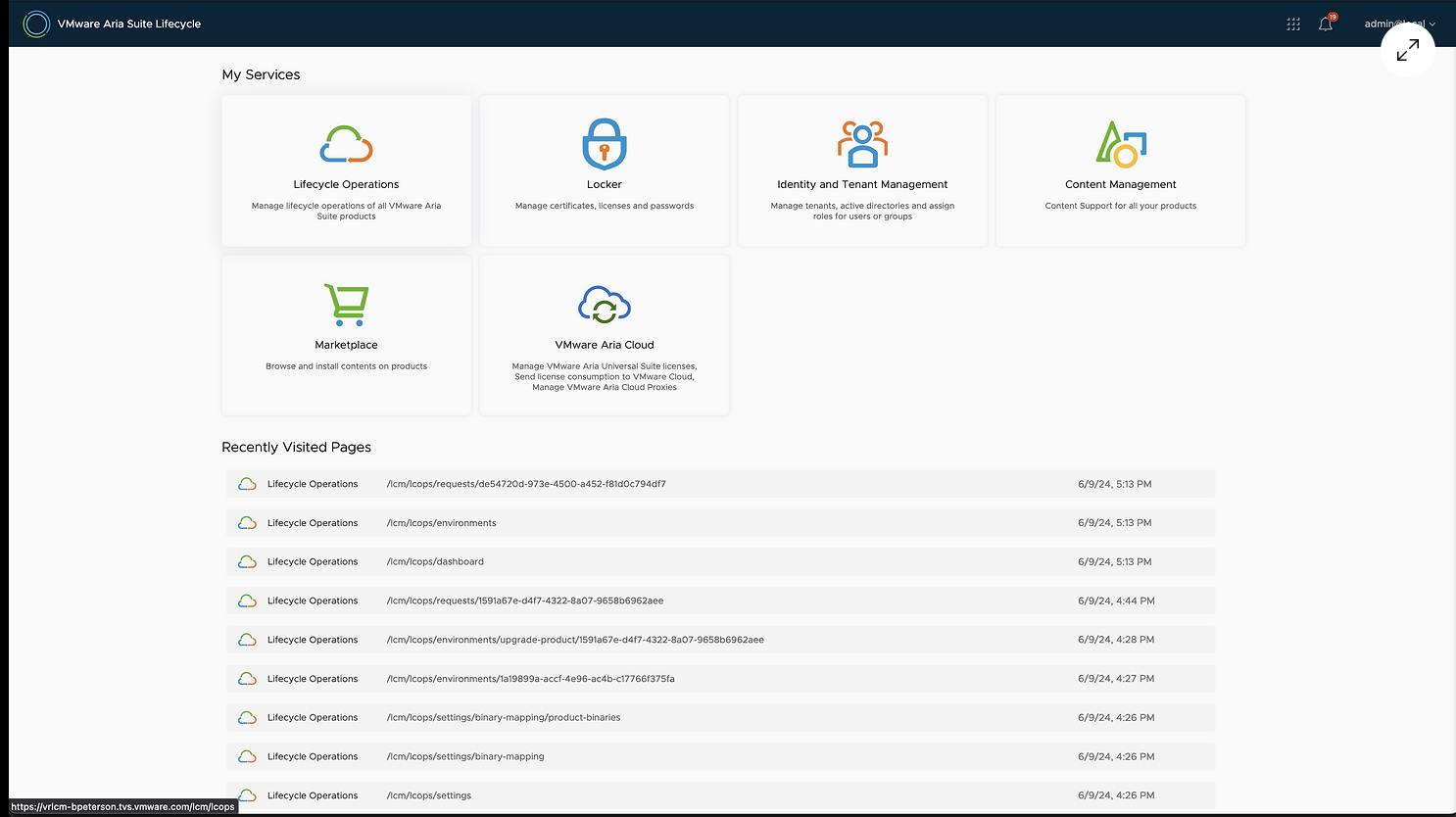
Task: Click cloud icon in requests/1591a67e row
Action: click(x=248, y=601)
